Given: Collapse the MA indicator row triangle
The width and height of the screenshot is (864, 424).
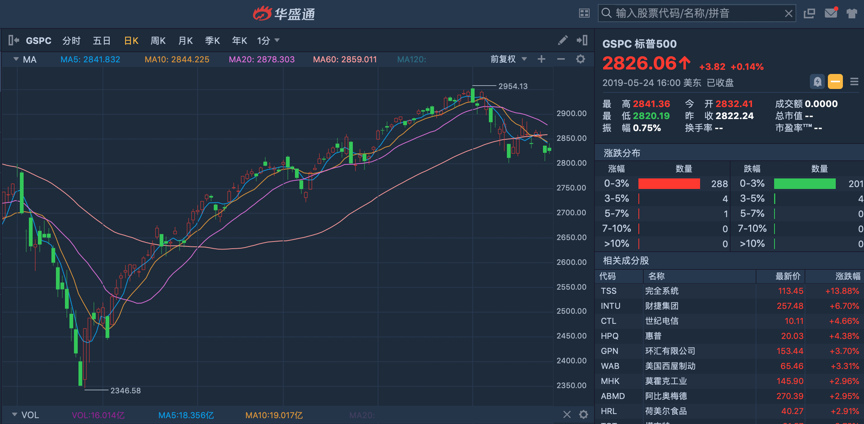Looking at the screenshot, I should click(15, 59).
